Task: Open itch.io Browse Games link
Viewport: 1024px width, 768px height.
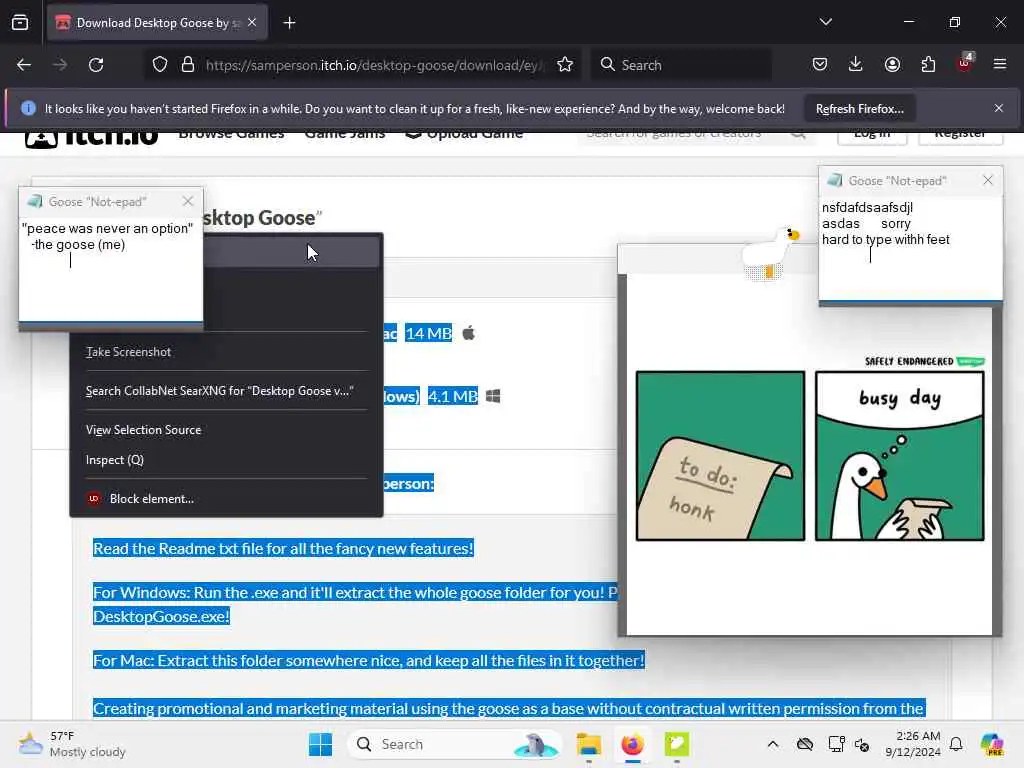Action: pos(231,134)
